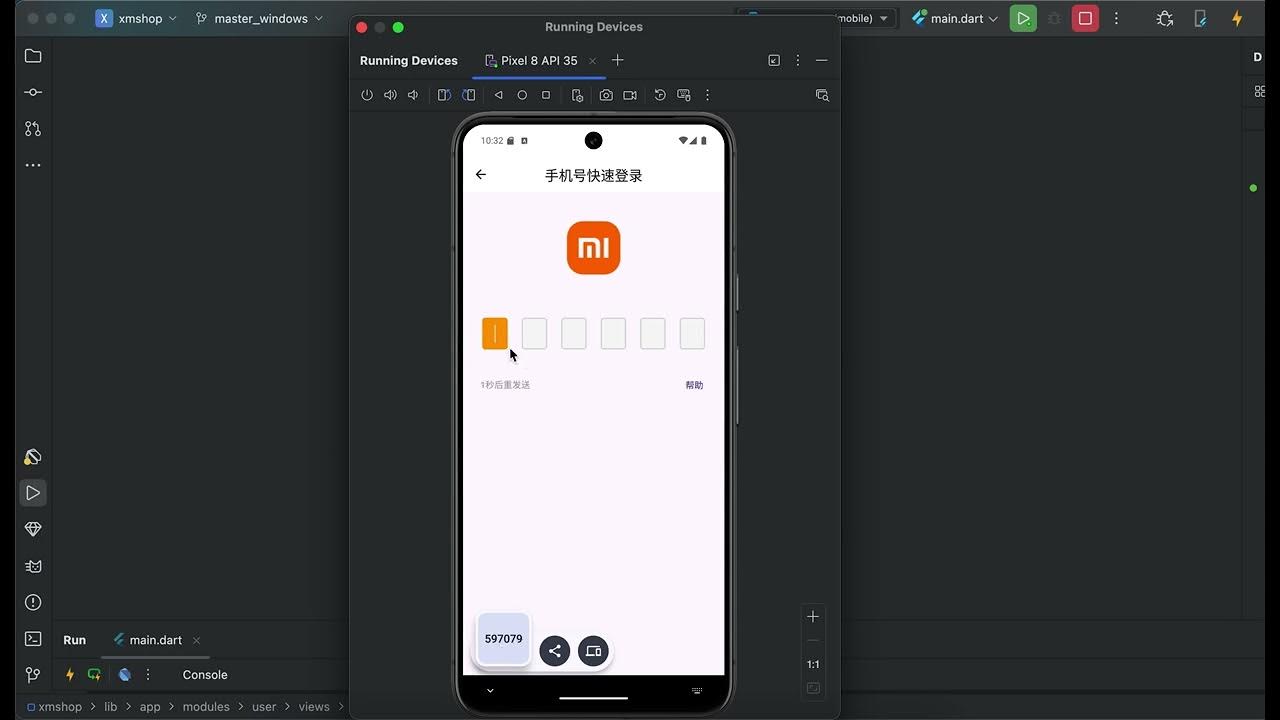Screen dimensions: 1280x720
Task: Click the lib breadcrumb
Action: (x=111, y=707)
